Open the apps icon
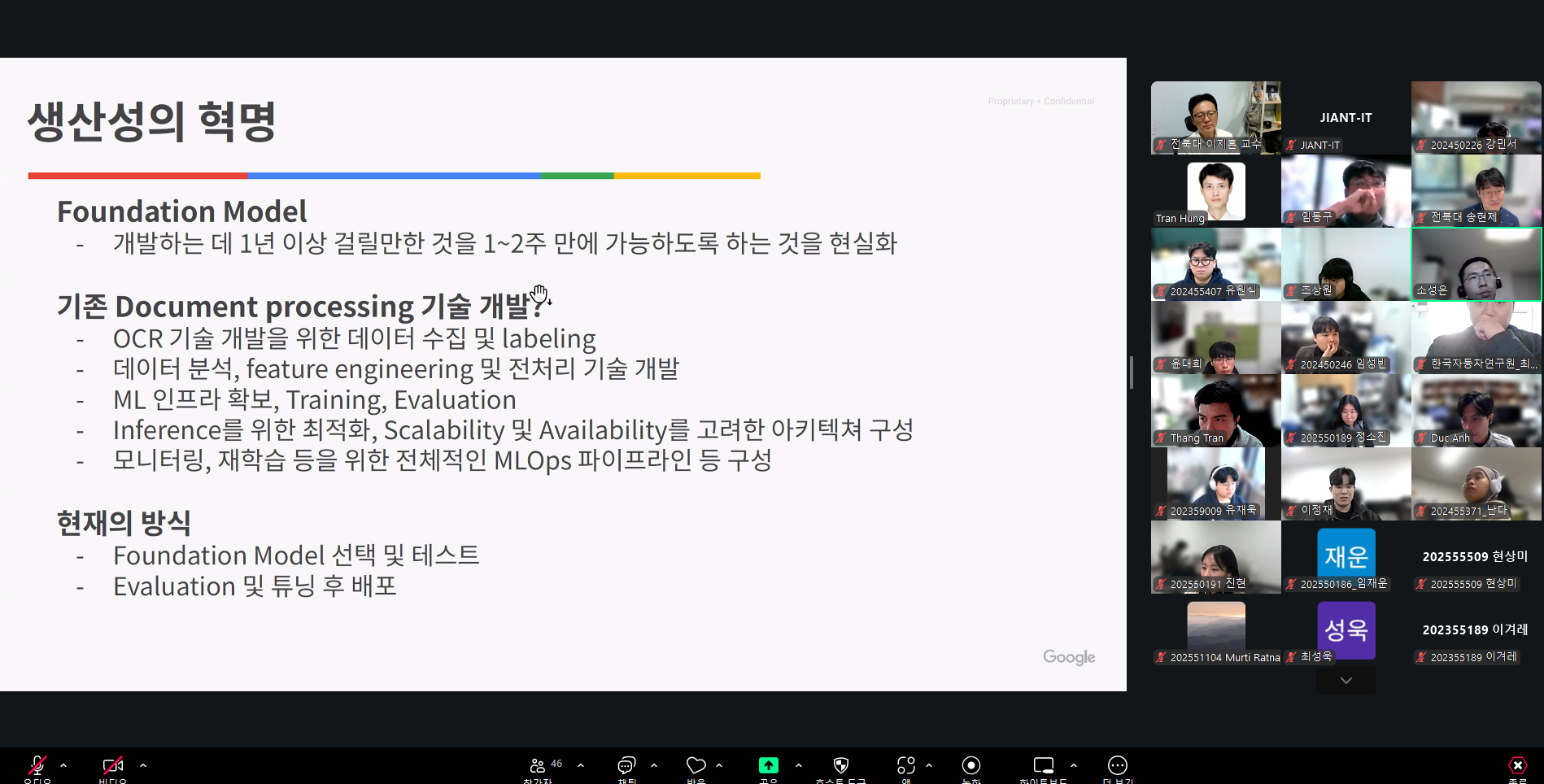 (x=905, y=765)
